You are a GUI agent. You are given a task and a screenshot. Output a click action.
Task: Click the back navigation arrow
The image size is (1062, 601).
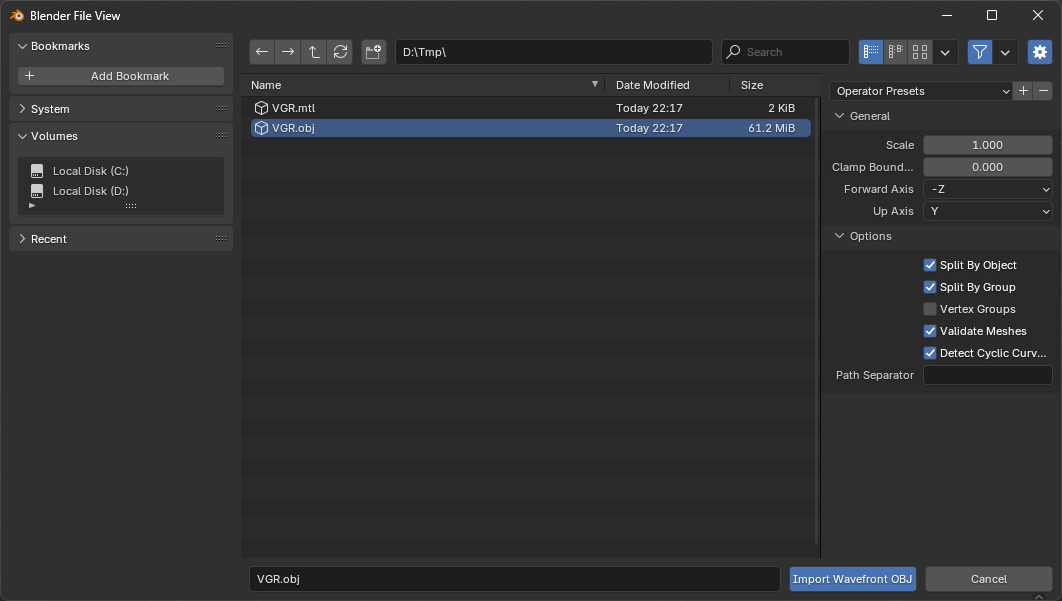(x=262, y=51)
